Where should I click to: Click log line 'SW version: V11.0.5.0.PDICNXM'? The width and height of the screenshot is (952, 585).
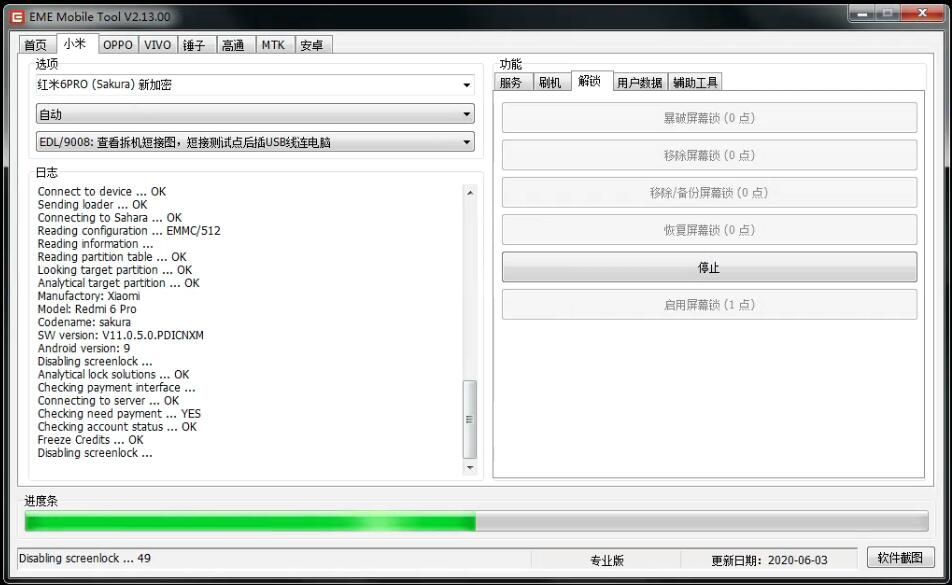120,336
